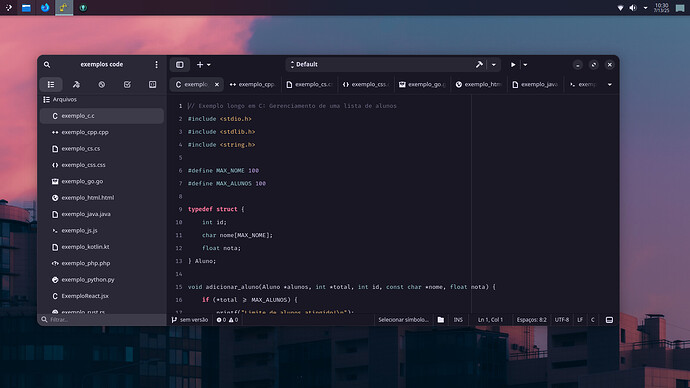Image resolution: width=690 pixels, height=388 pixels.
Task: Open the 'Selecionar símbolo...' symbol selector
Action: coord(403,320)
